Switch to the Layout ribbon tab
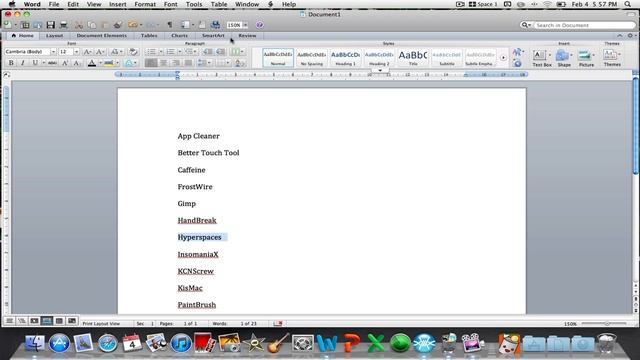The width and height of the screenshot is (640, 360). point(54,36)
